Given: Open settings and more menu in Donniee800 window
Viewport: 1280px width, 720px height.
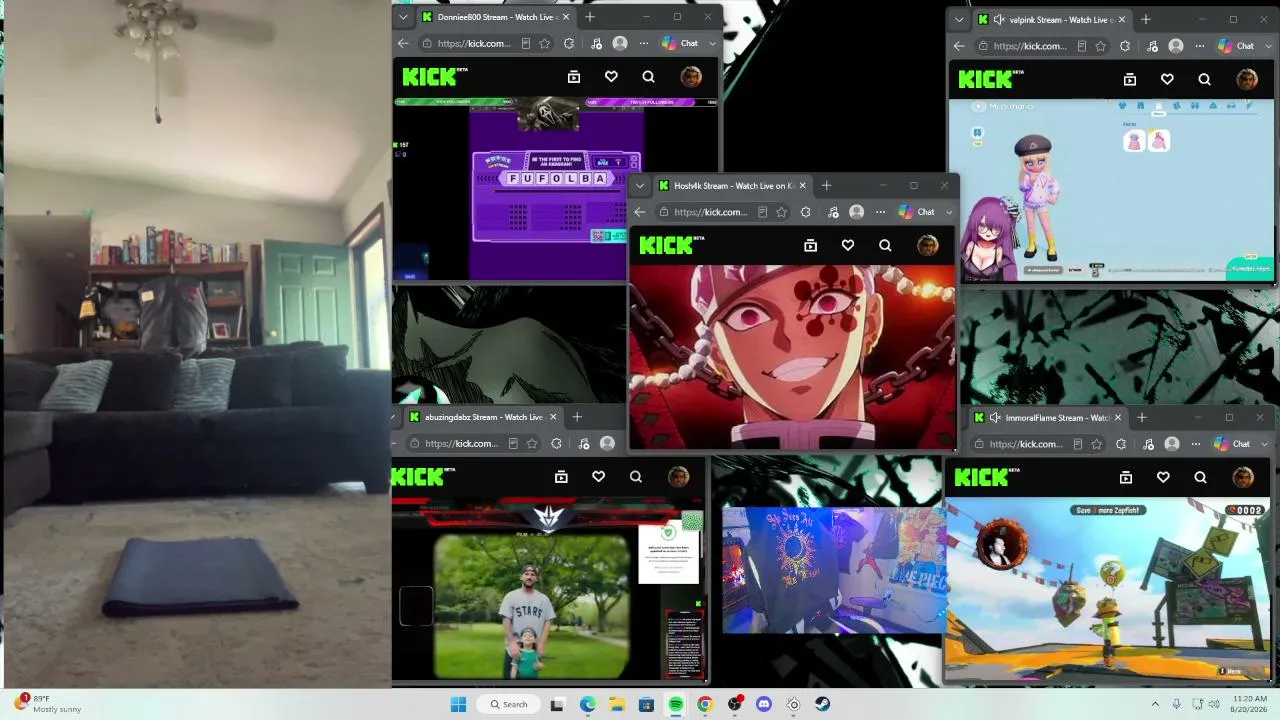Looking at the screenshot, I should click(x=644, y=44).
